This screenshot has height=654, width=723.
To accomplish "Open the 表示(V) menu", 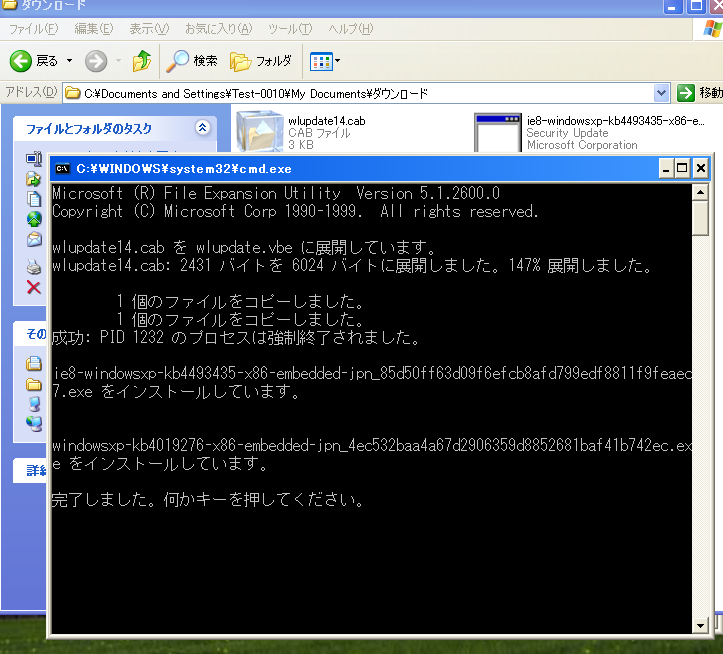I will (149, 29).
